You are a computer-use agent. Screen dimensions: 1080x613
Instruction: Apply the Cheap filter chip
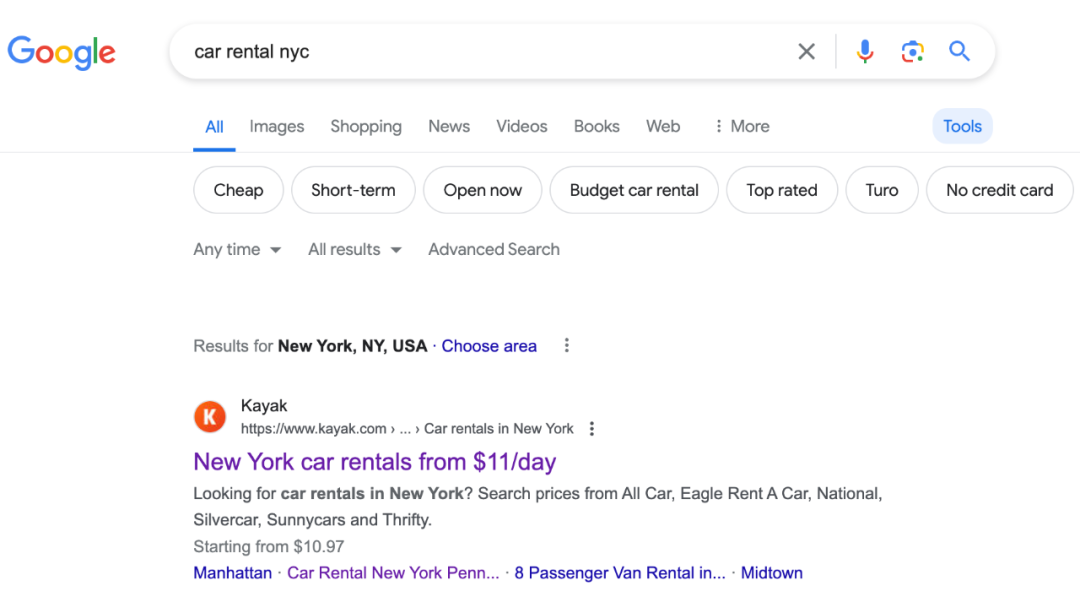[238, 190]
